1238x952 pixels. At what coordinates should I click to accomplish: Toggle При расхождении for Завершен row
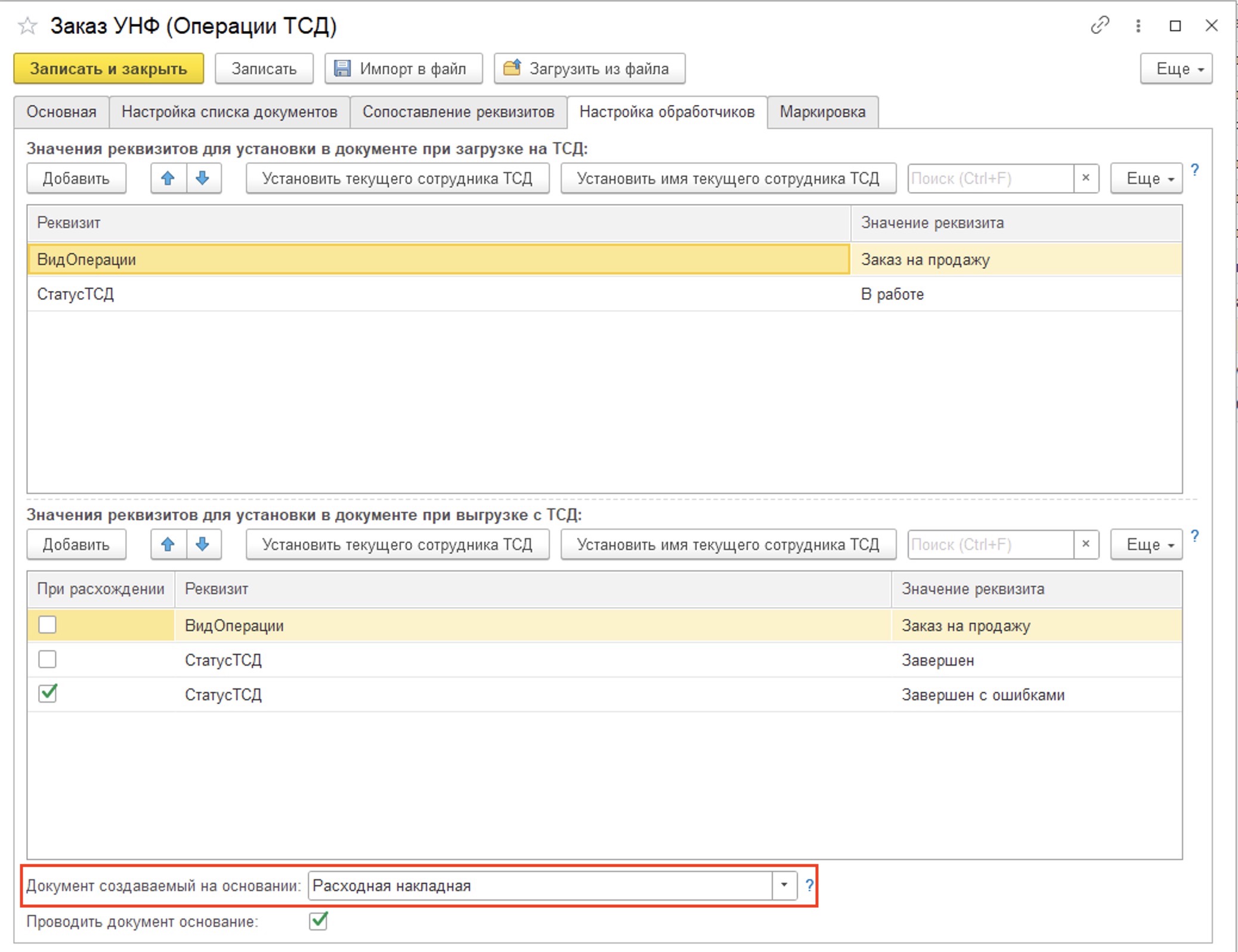tap(48, 660)
